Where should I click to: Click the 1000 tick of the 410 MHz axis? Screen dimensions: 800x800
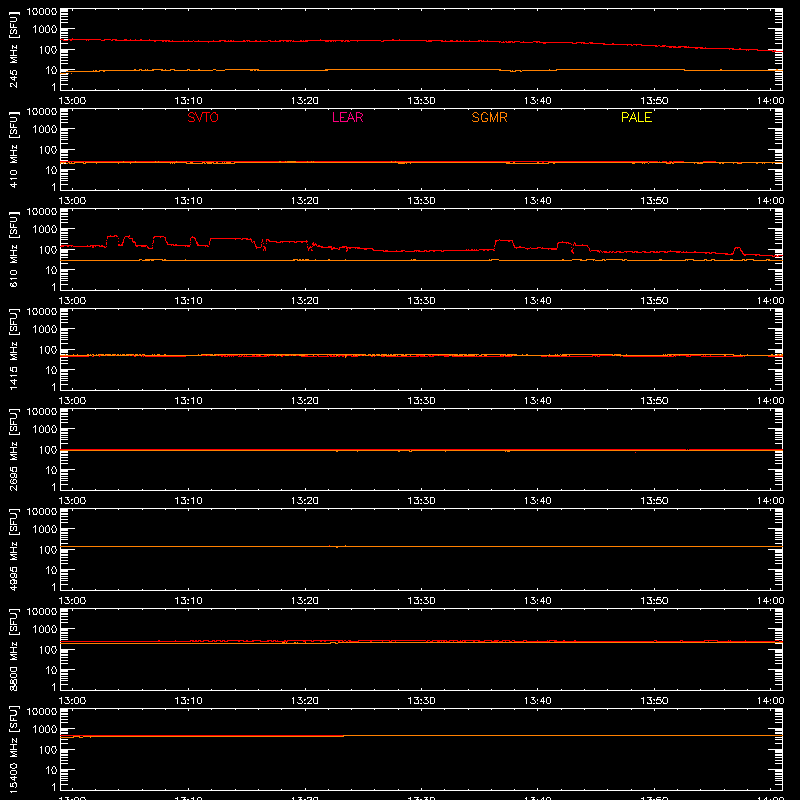click(45, 130)
